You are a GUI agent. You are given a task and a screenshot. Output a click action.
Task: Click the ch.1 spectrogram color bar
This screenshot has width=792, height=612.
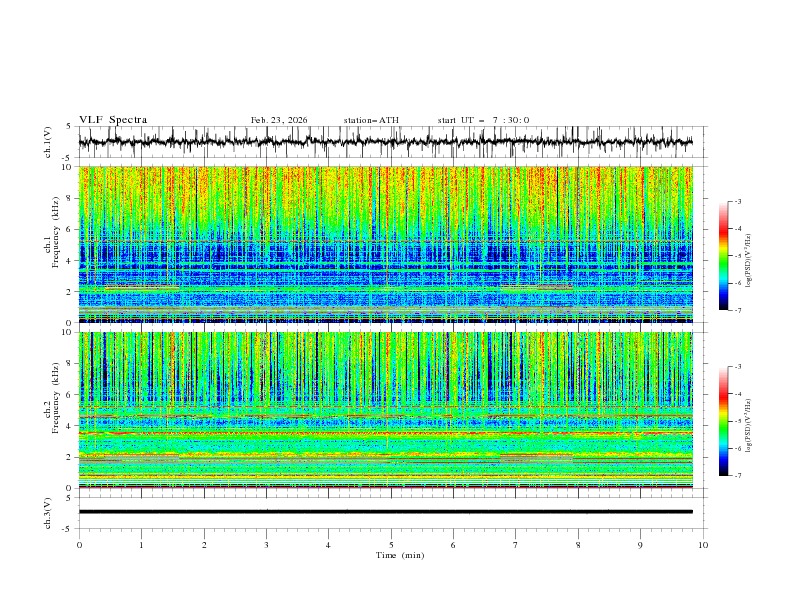(723, 256)
